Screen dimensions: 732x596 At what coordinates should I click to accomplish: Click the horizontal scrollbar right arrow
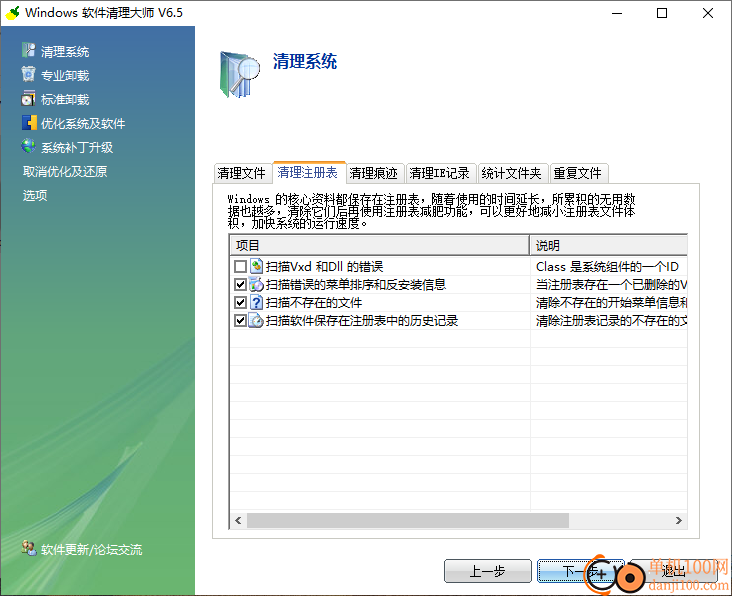point(679,520)
